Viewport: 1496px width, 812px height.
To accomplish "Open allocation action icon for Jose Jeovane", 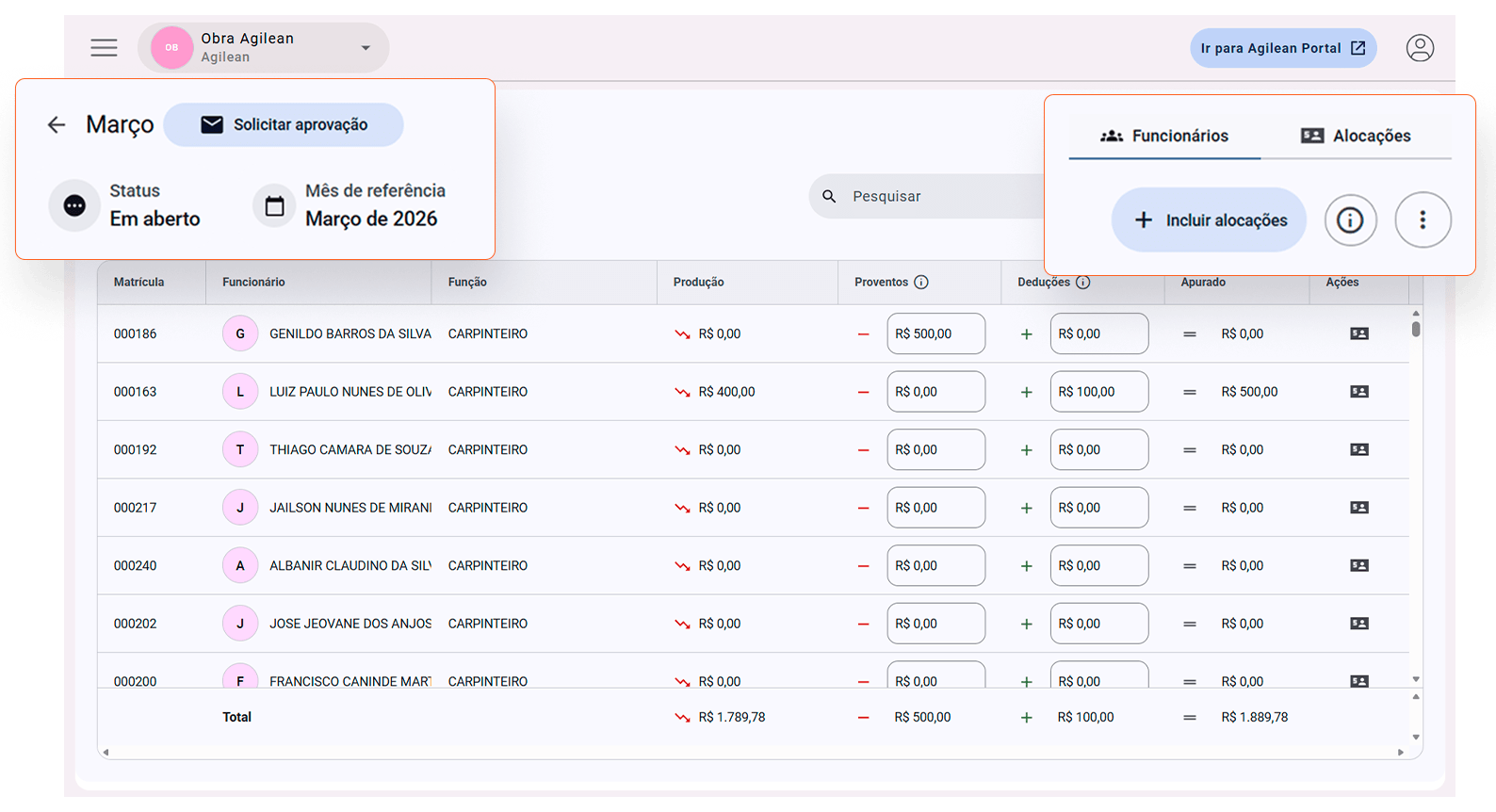I will click(x=1358, y=624).
